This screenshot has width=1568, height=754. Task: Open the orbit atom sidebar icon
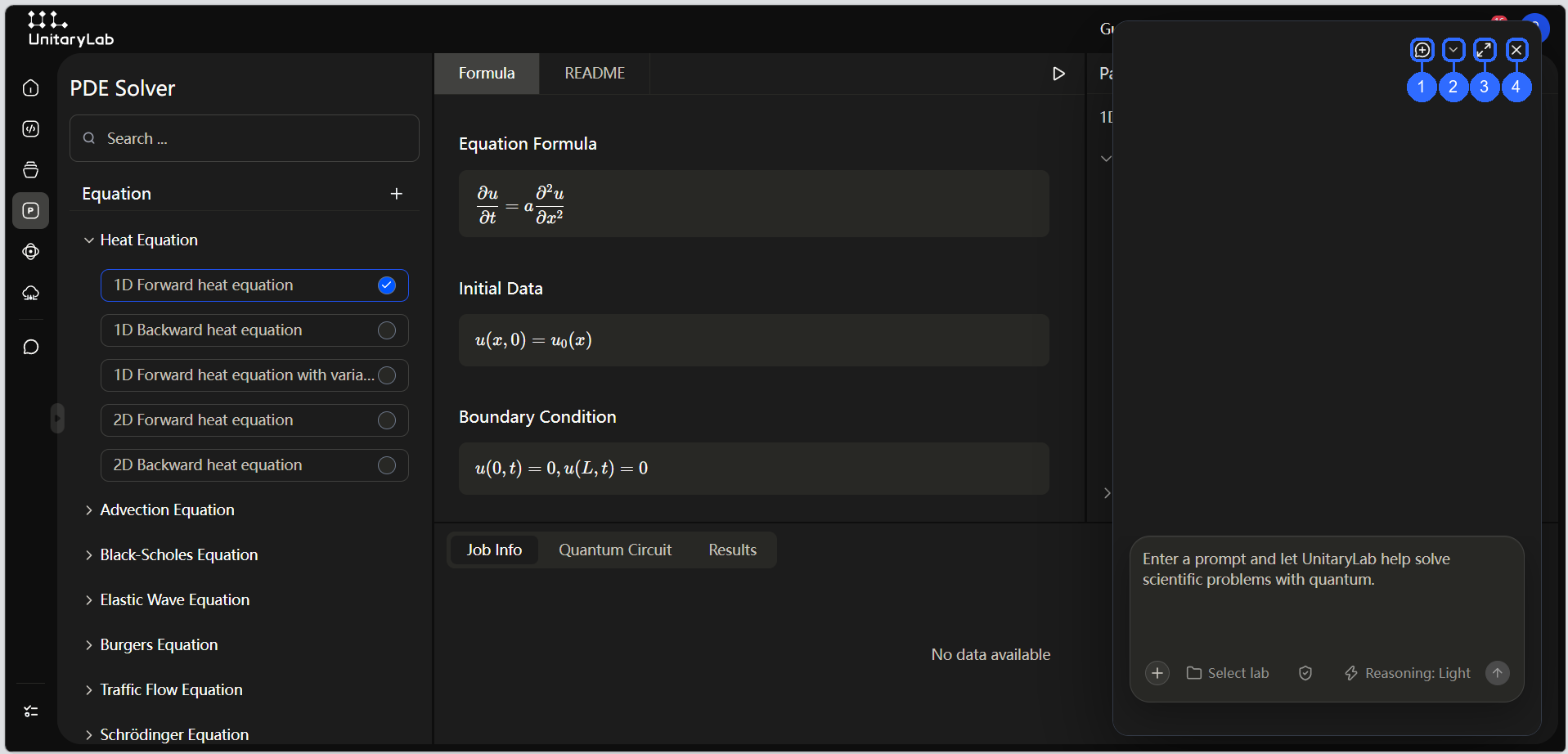pos(30,251)
